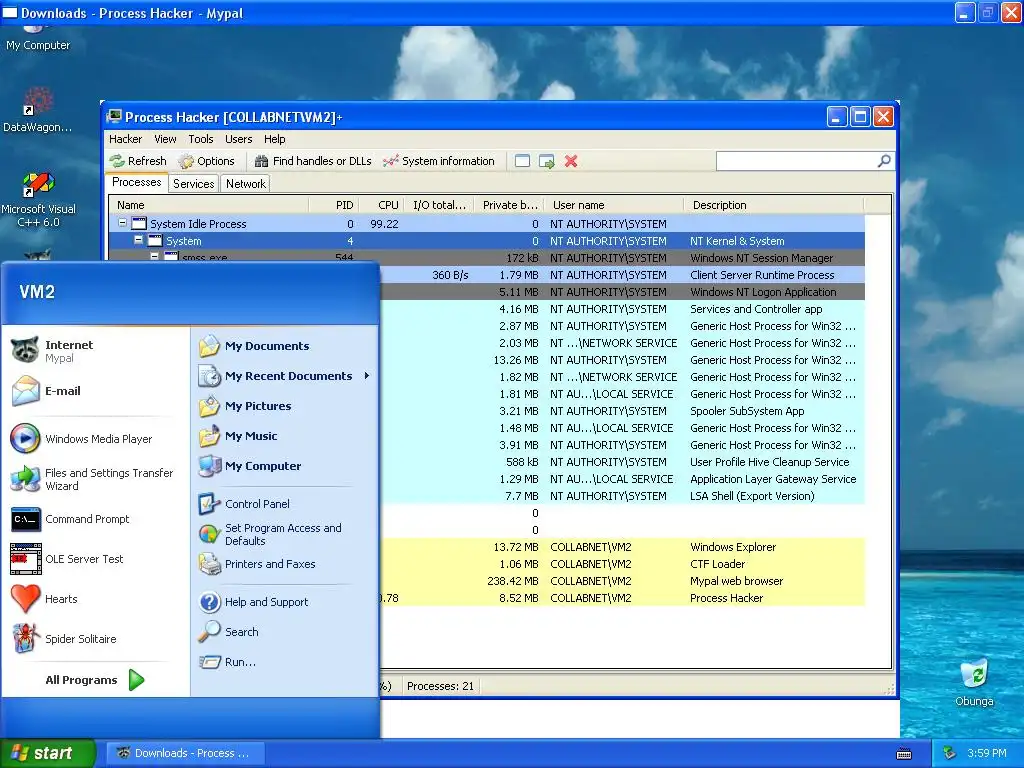The image size is (1024, 768).
Task: Switch to the Services tab
Action: point(193,184)
